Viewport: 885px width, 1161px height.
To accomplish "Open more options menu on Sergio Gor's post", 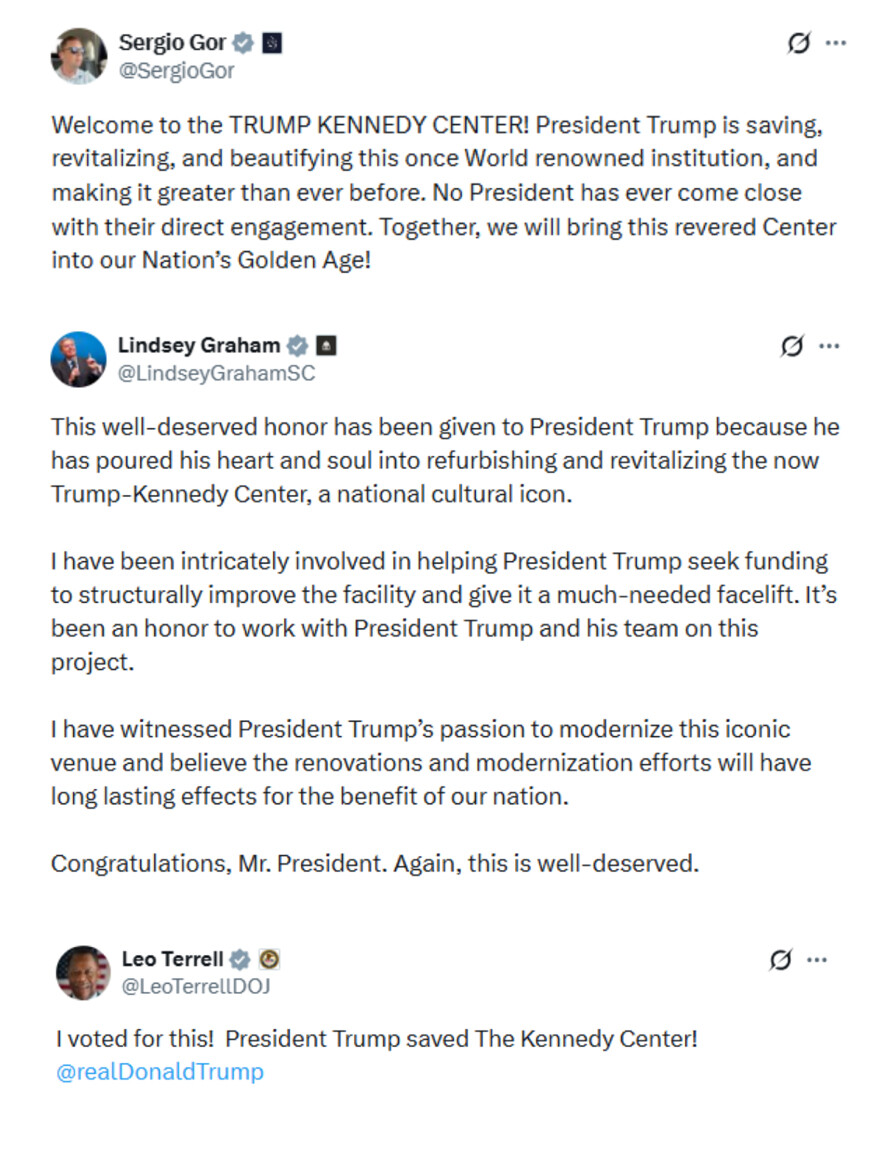I will (836, 43).
